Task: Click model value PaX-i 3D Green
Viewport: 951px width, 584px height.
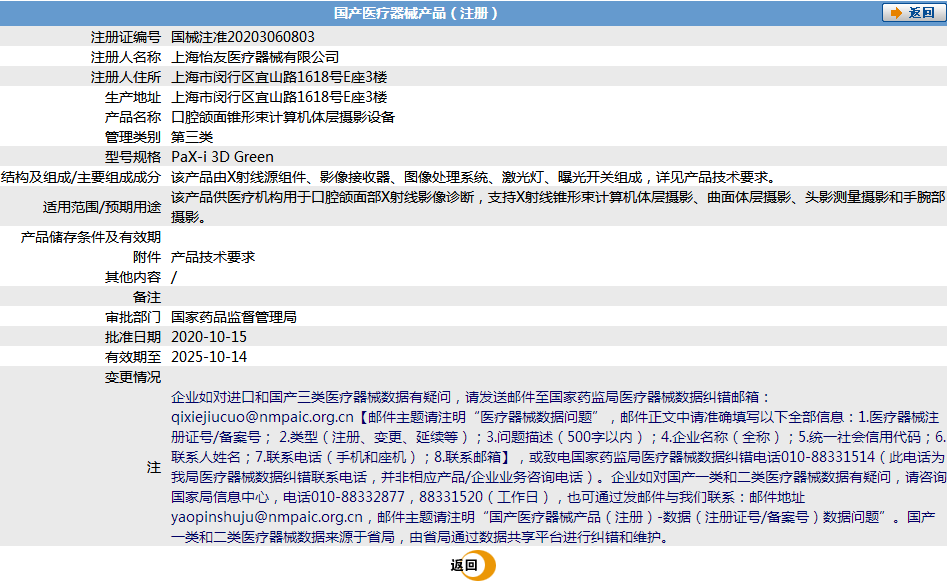Action: 222,157
